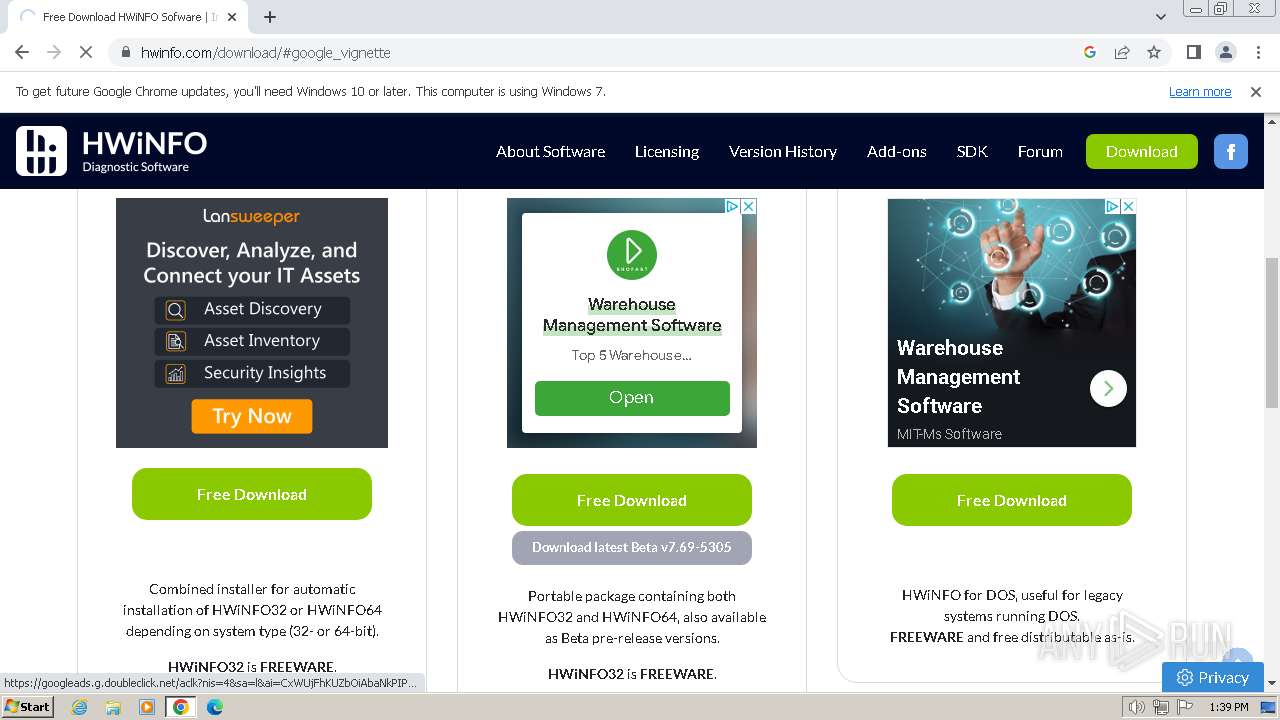
Task: Open the SDK page
Action: 972,152
